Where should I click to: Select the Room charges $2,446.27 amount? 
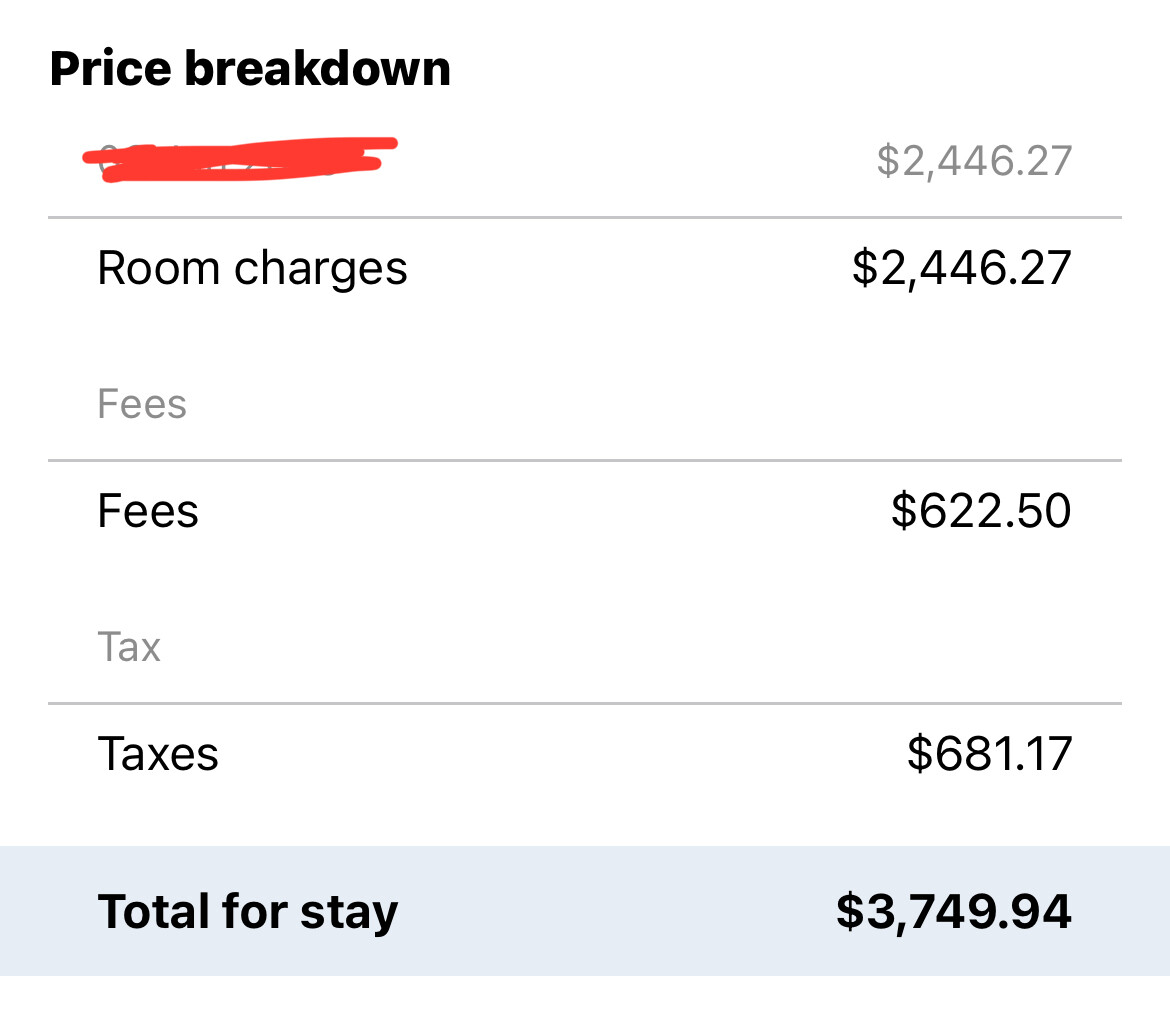pos(962,269)
